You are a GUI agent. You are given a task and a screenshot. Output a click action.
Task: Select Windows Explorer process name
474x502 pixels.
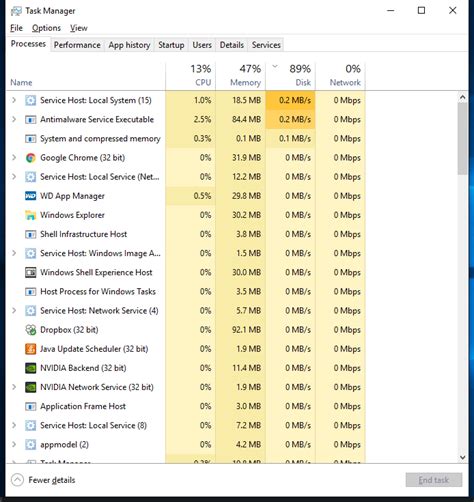pyautogui.click(x=72, y=215)
